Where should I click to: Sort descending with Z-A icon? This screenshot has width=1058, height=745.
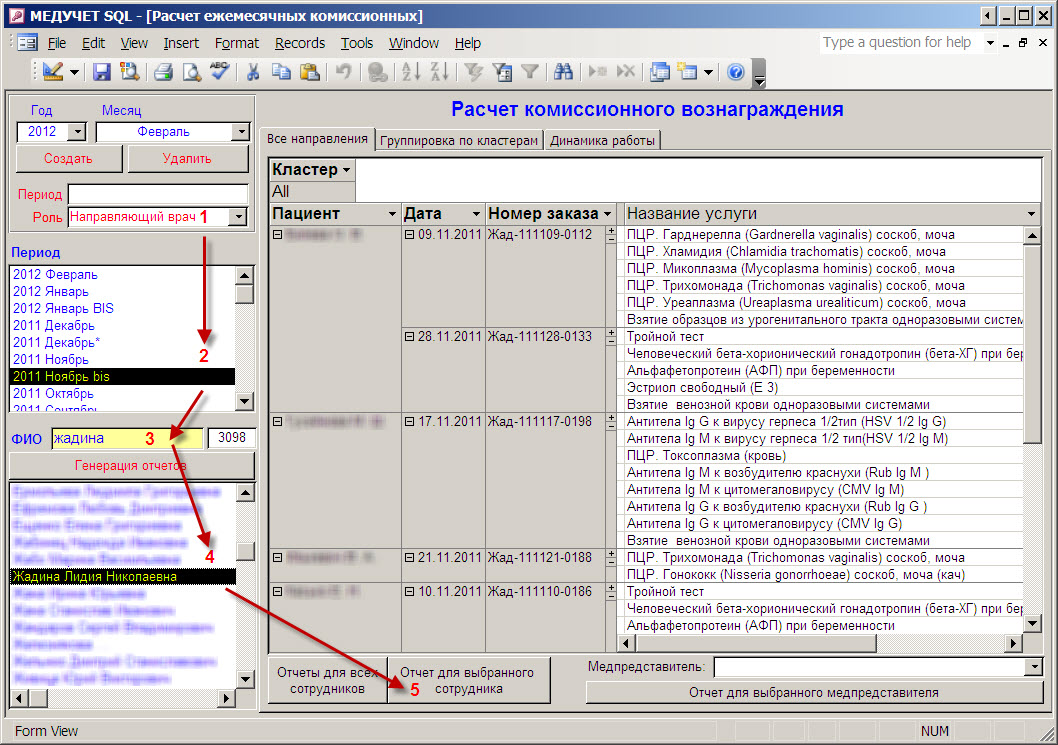pyautogui.click(x=439, y=72)
